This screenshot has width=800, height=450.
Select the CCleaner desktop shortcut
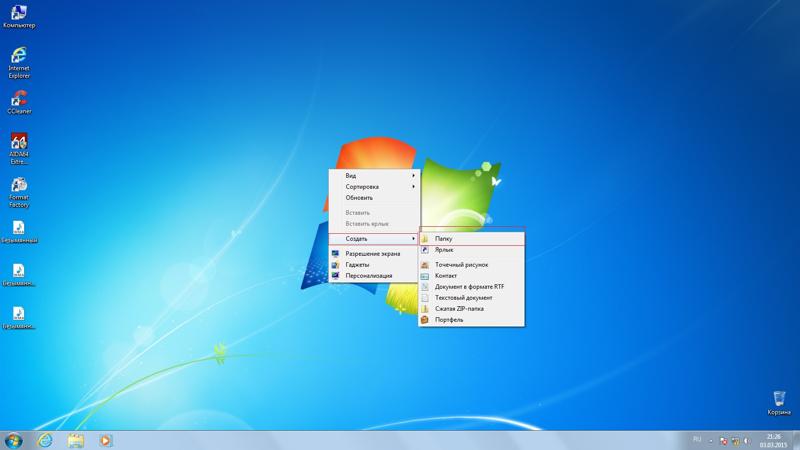(x=19, y=102)
